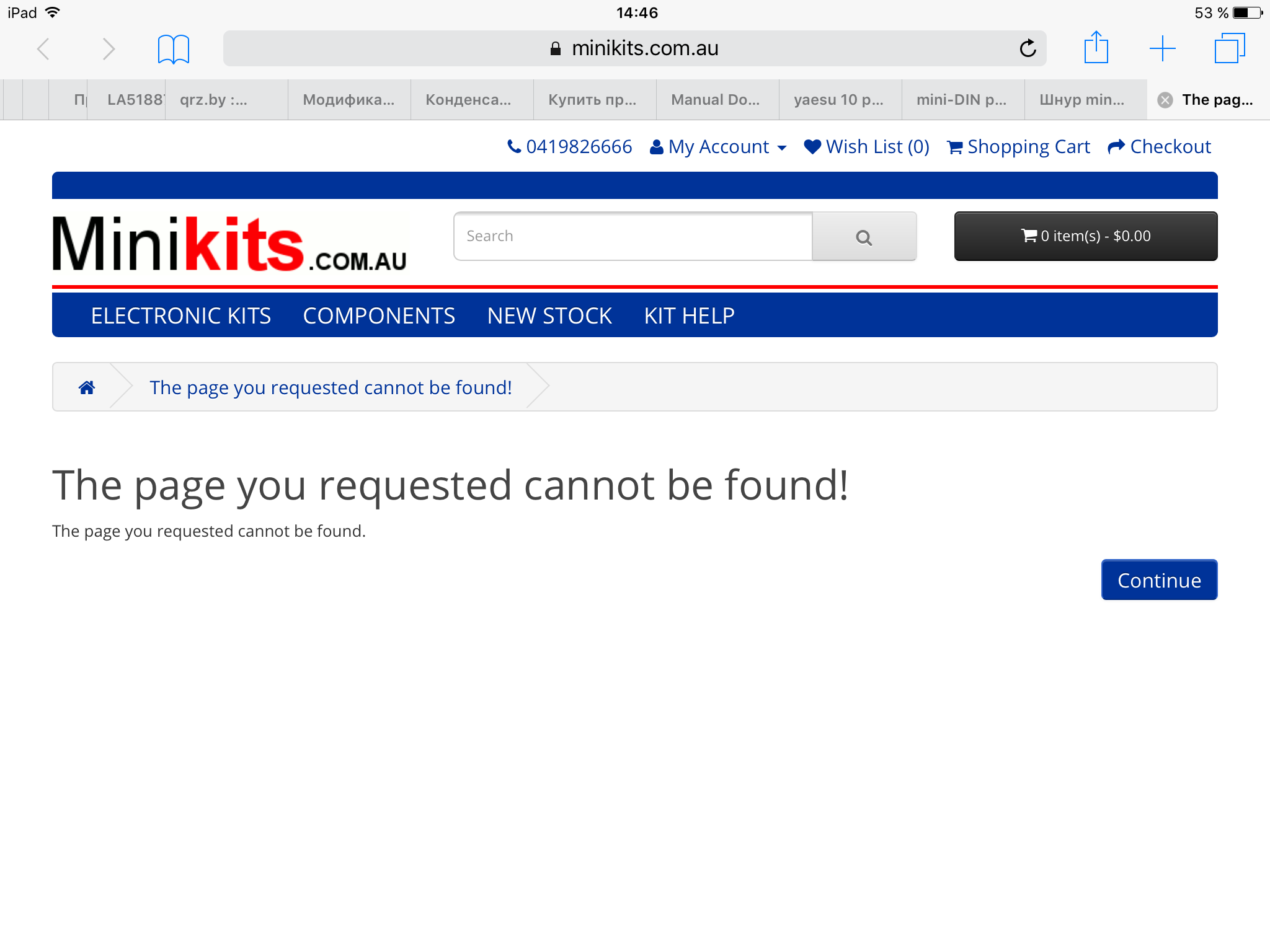Reload page using refresh arrow icon
This screenshot has height=952, width=1270.
click(1028, 48)
